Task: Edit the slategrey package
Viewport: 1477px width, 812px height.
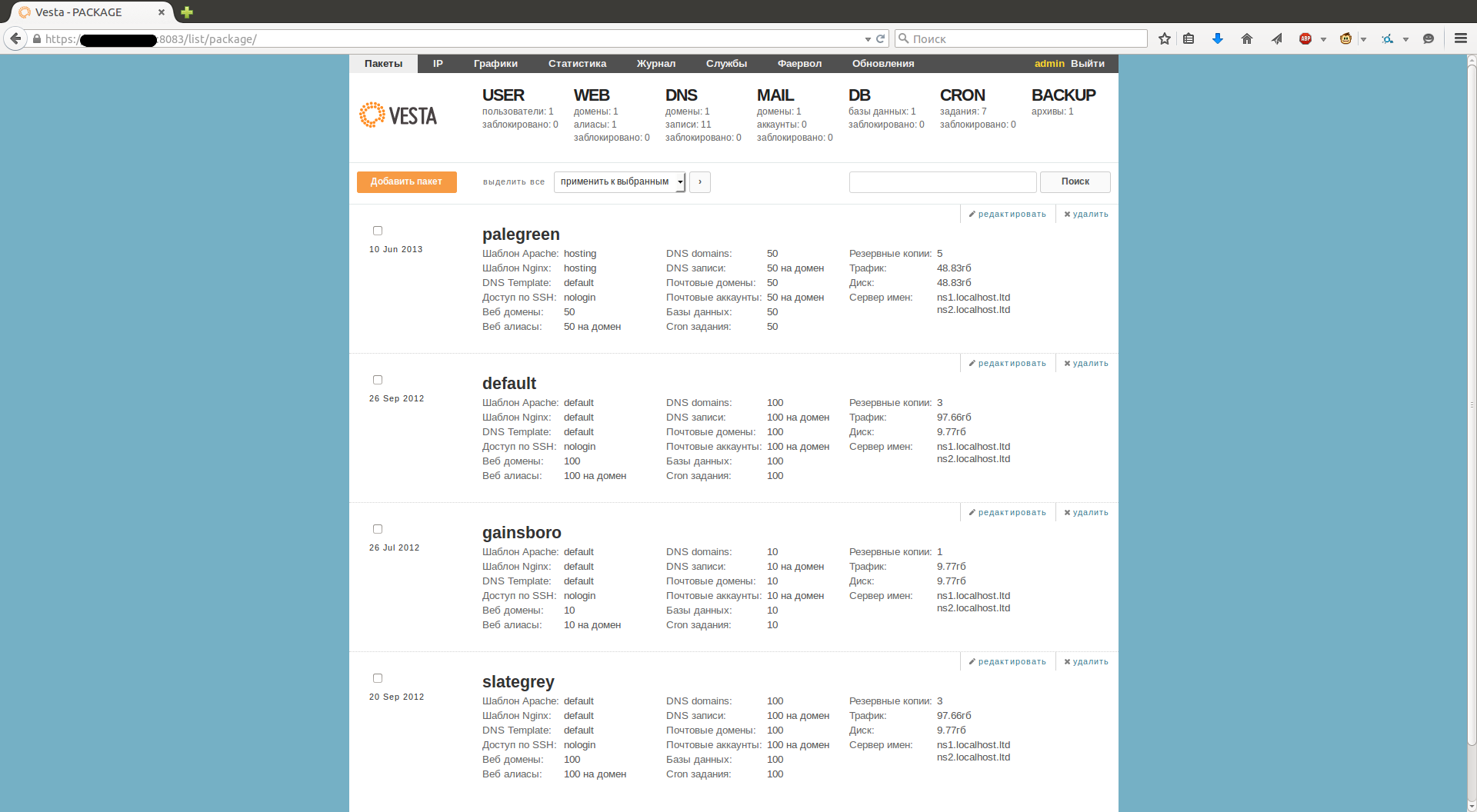Action: click(1007, 662)
